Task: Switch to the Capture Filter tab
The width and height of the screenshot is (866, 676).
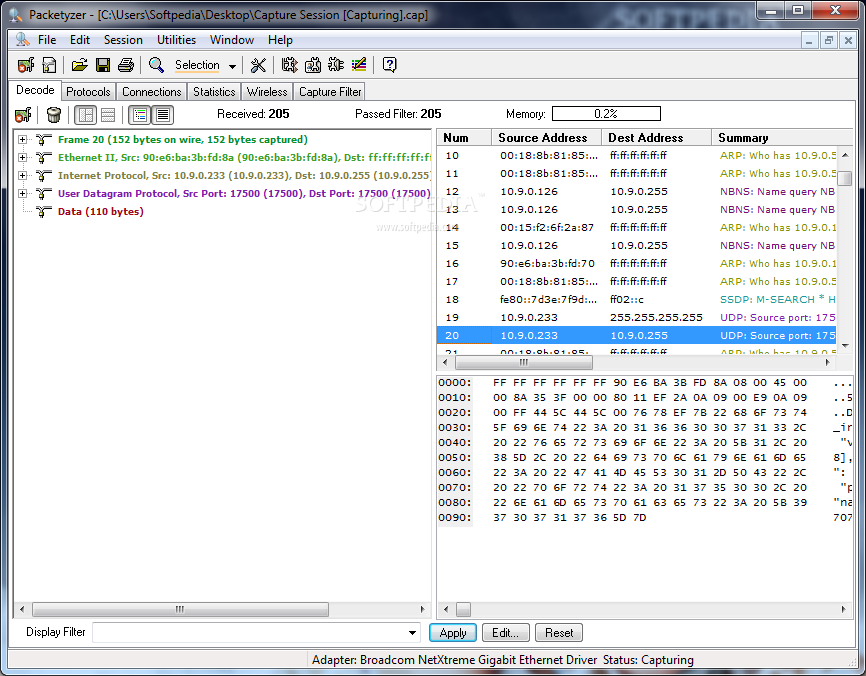Action: pyautogui.click(x=330, y=92)
